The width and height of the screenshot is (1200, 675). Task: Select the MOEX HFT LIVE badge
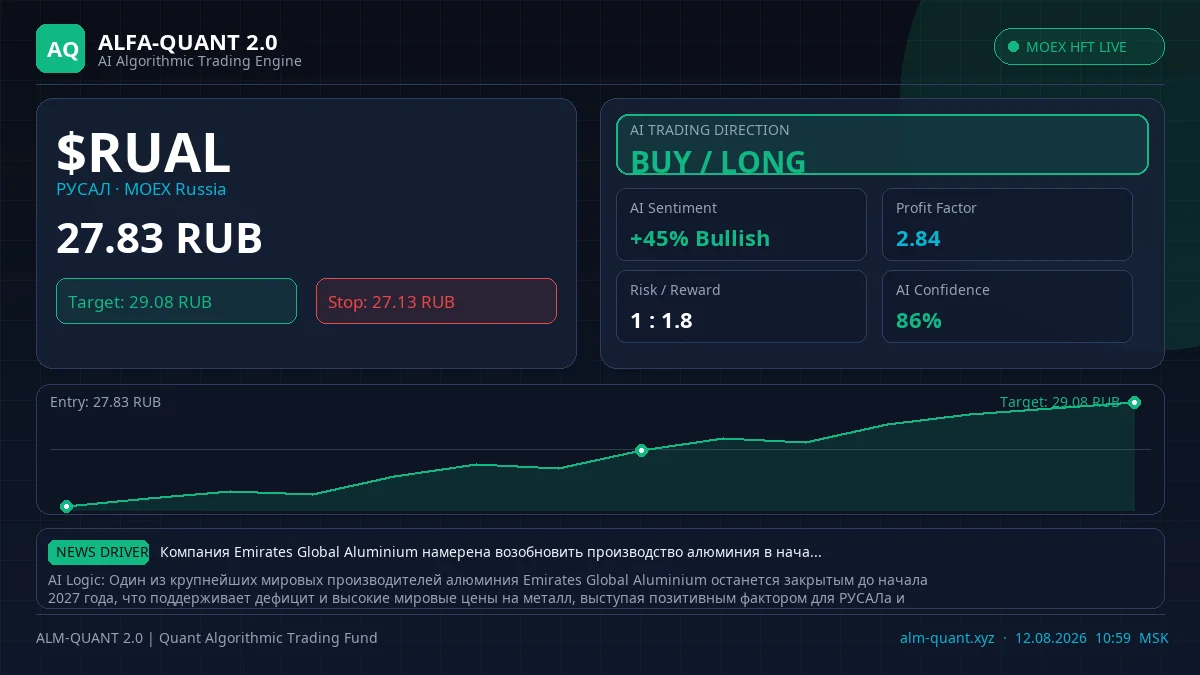coord(1079,47)
